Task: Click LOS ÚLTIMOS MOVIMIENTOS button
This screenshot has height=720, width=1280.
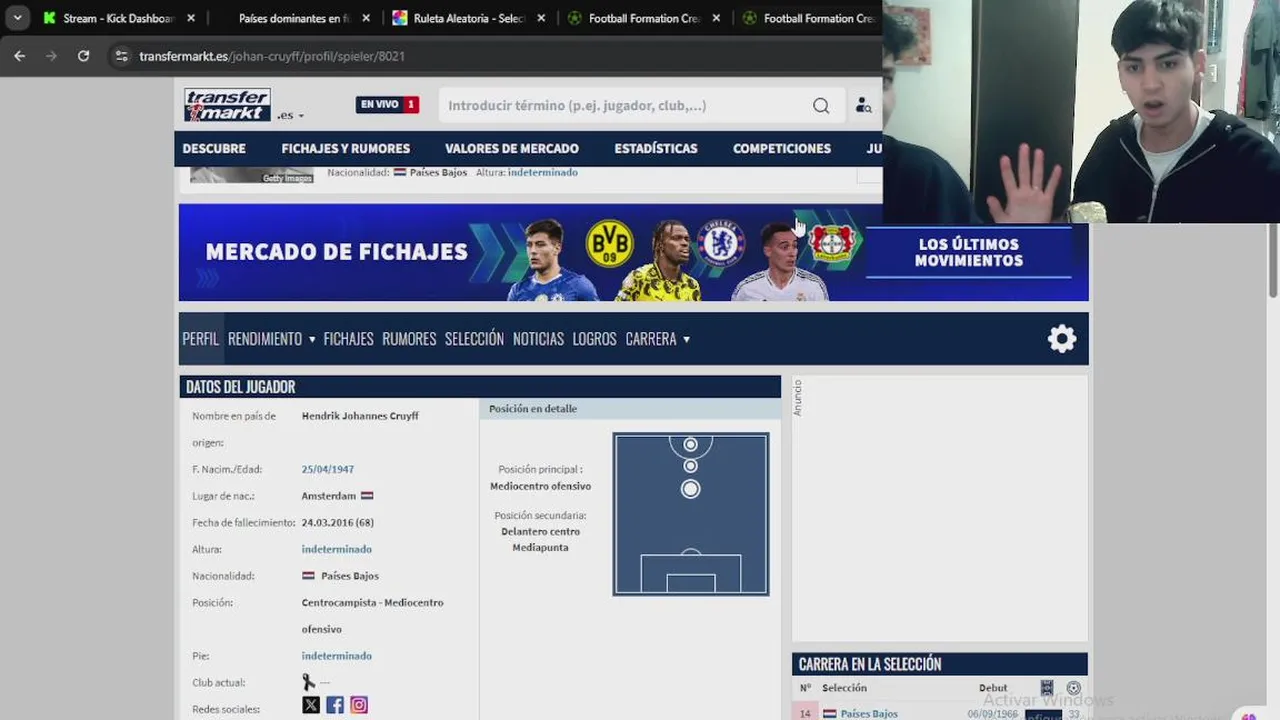Action: [968, 252]
